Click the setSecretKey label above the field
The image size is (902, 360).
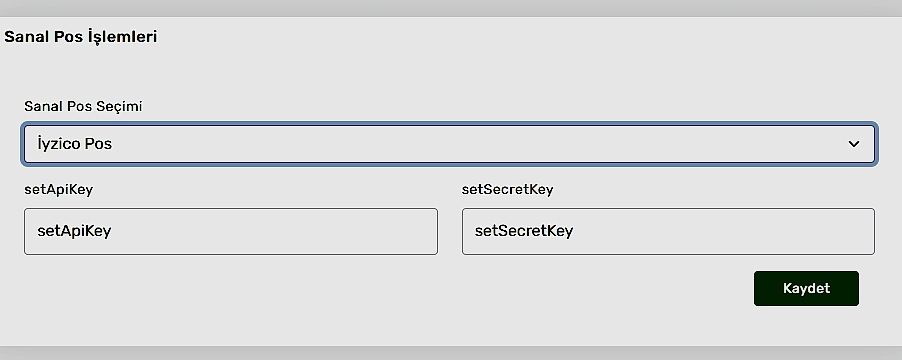(x=507, y=190)
